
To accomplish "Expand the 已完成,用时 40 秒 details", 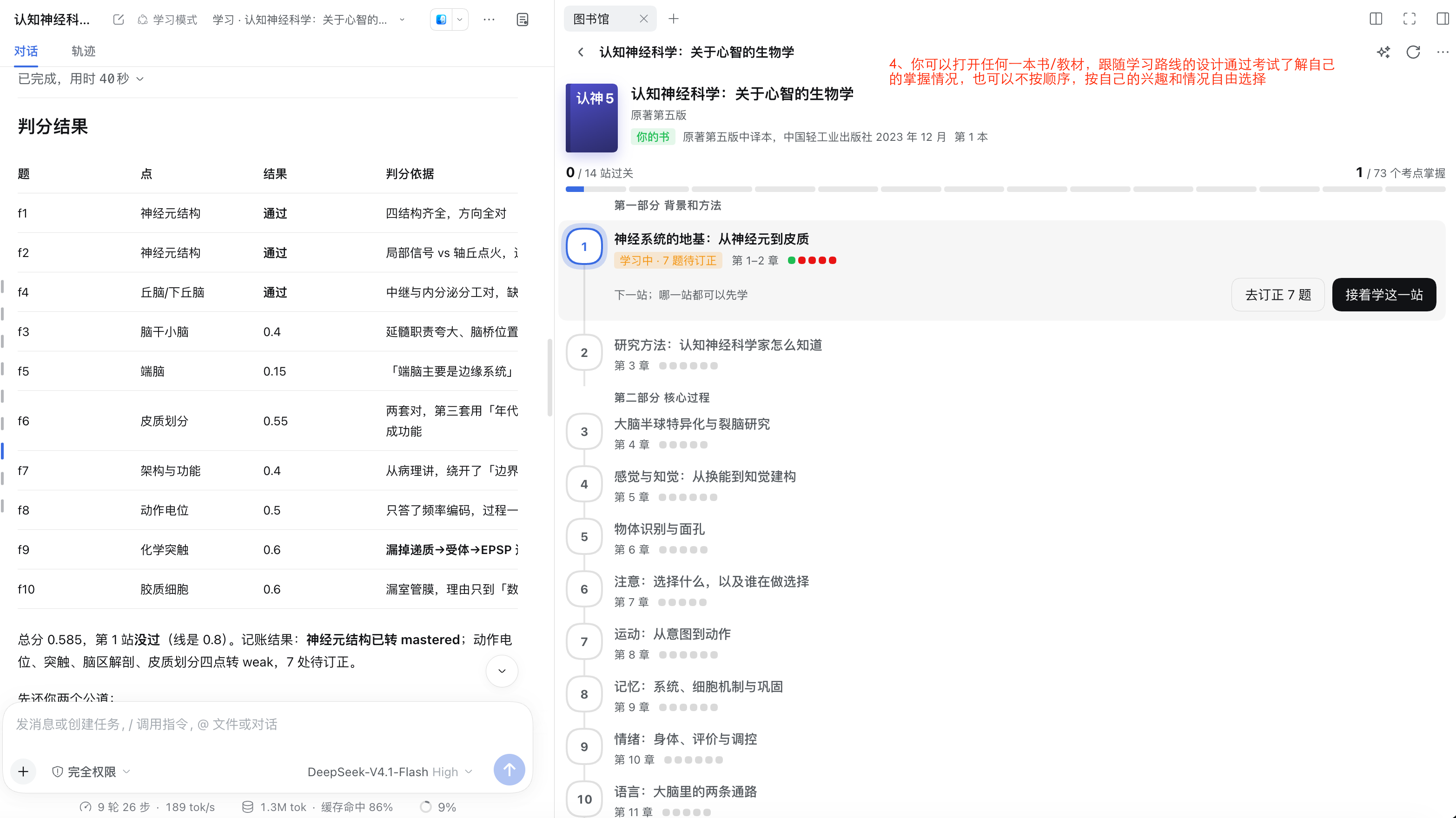I will 81,79.
